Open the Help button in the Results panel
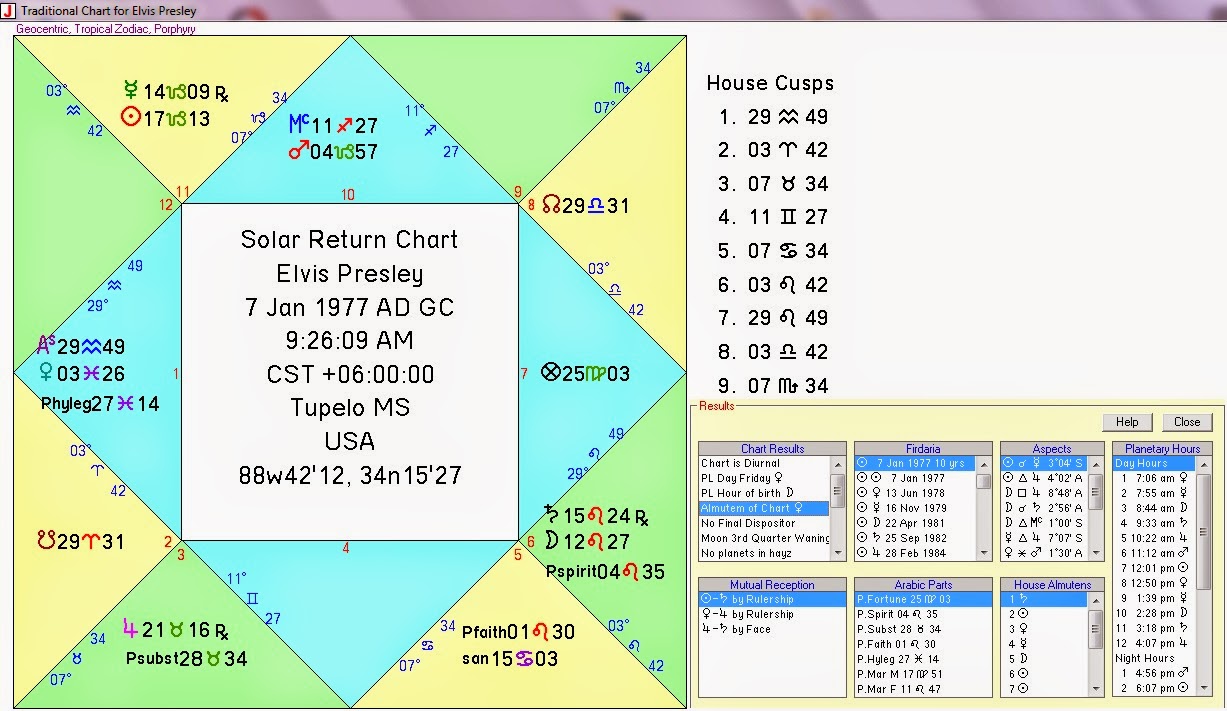The width and height of the screenshot is (1227, 711). coord(1127,422)
